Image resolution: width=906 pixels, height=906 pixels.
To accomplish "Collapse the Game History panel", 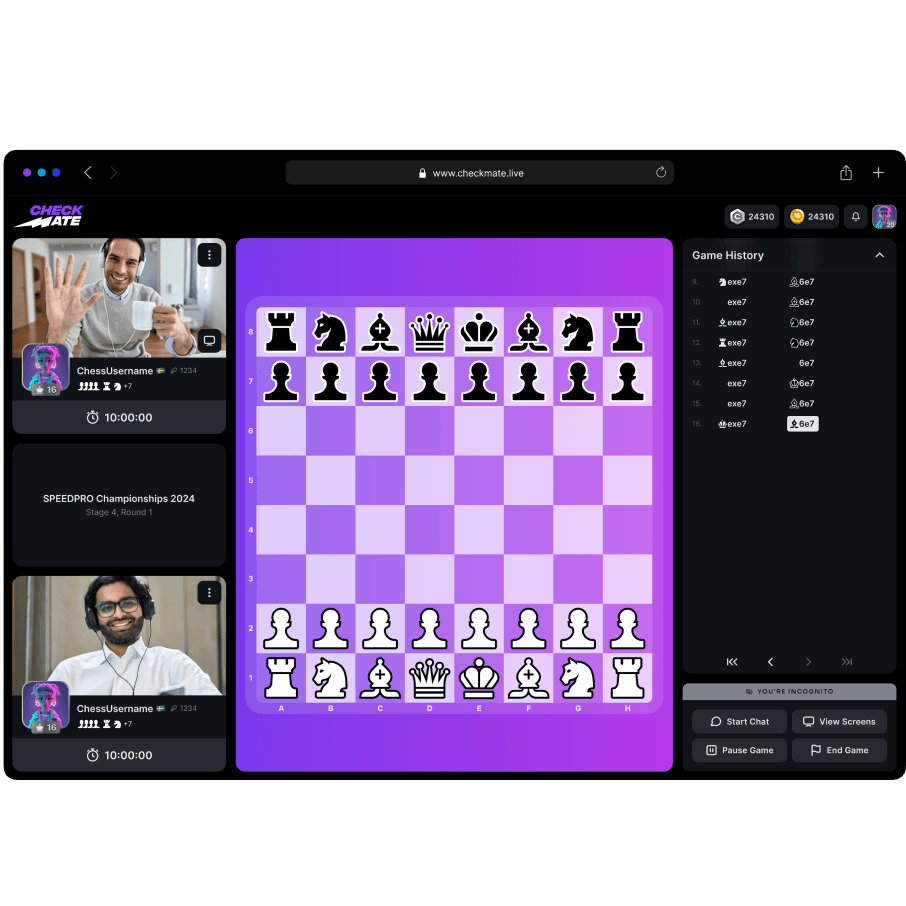I will pos(879,255).
